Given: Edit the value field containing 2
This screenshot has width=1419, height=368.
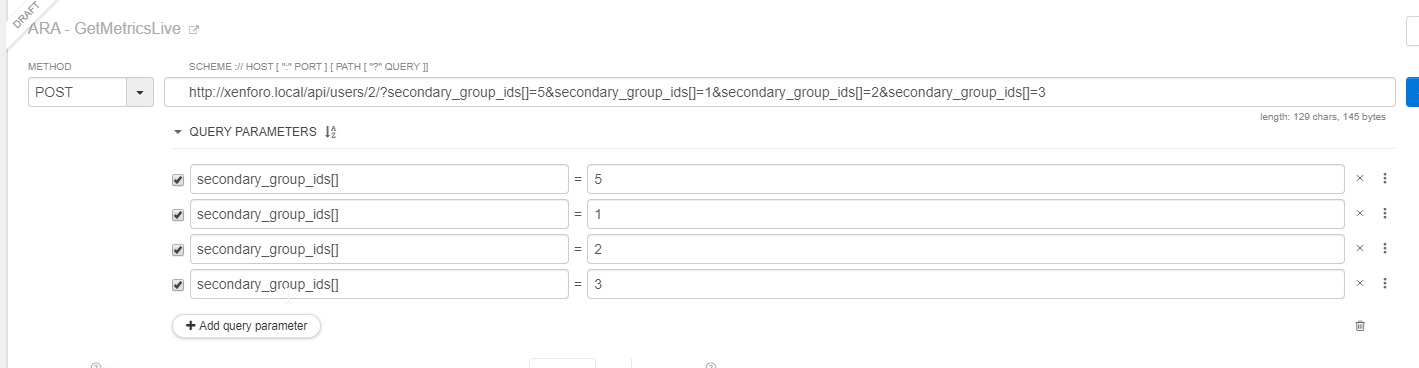Looking at the screenshot, I should click(x=965, y=249).
